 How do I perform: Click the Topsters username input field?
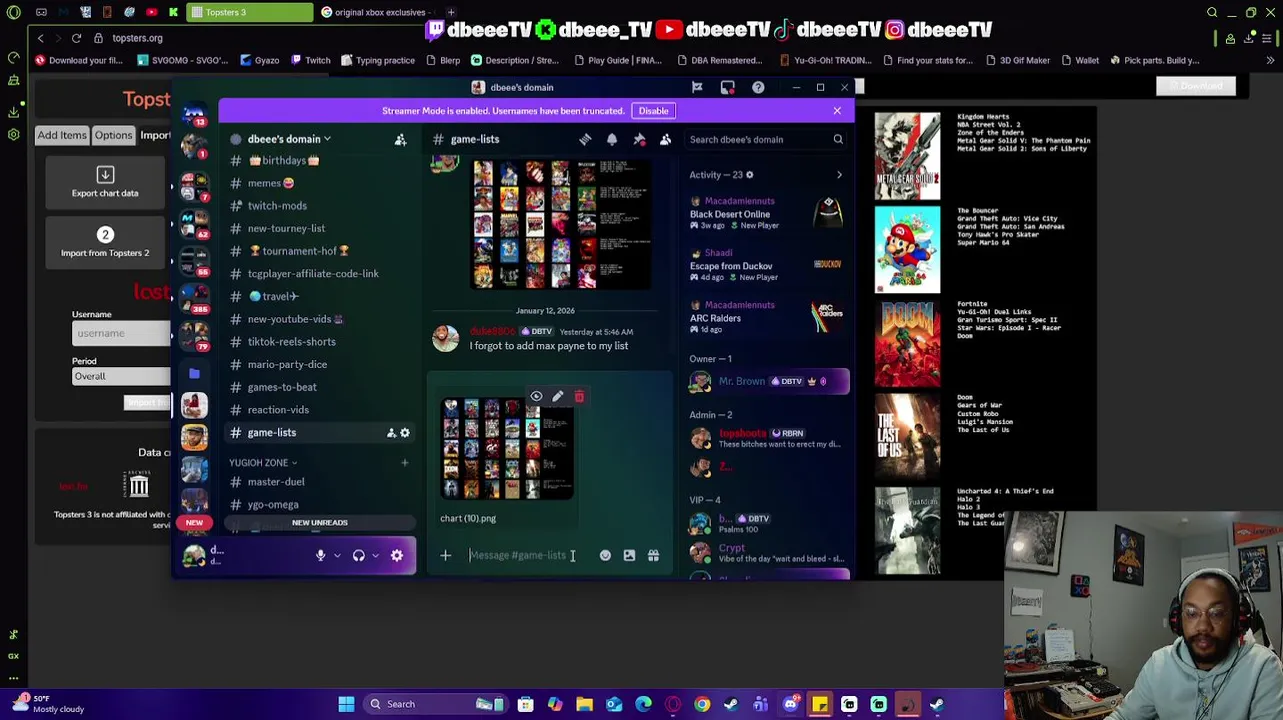(x=121, y=333)
